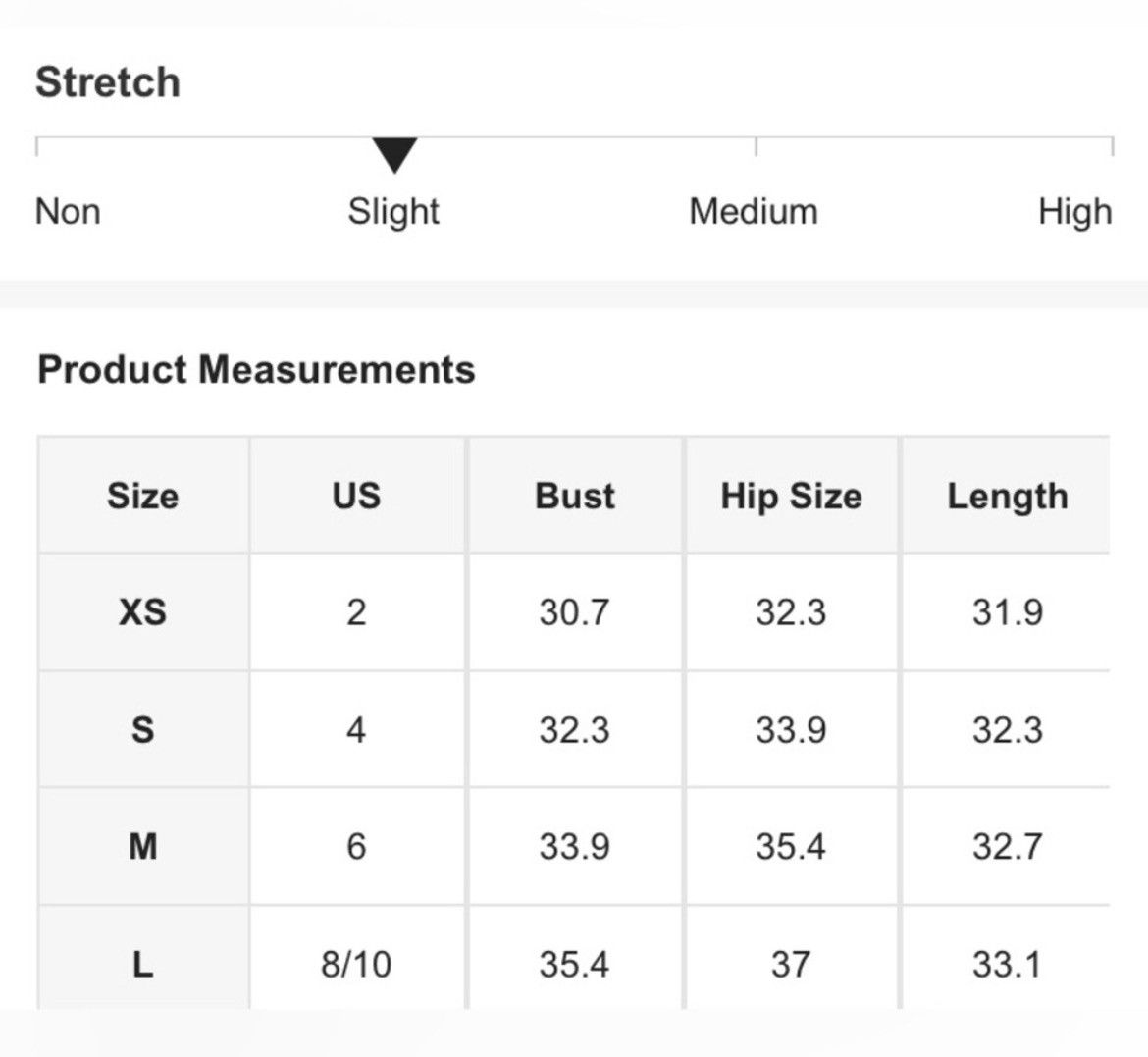Click the Stretch section heading
Viewport: 1148px width, 1057px height.
click(x=108, y=81)
